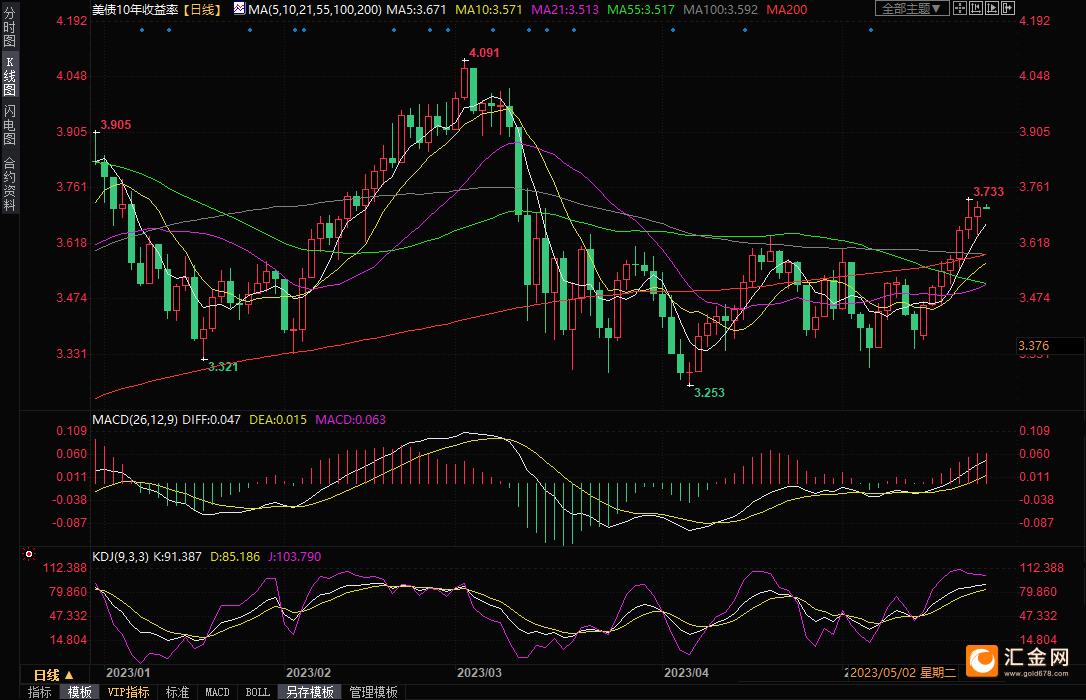Click the K:91.387 value
1086x700 pixels.
point(177,557)
